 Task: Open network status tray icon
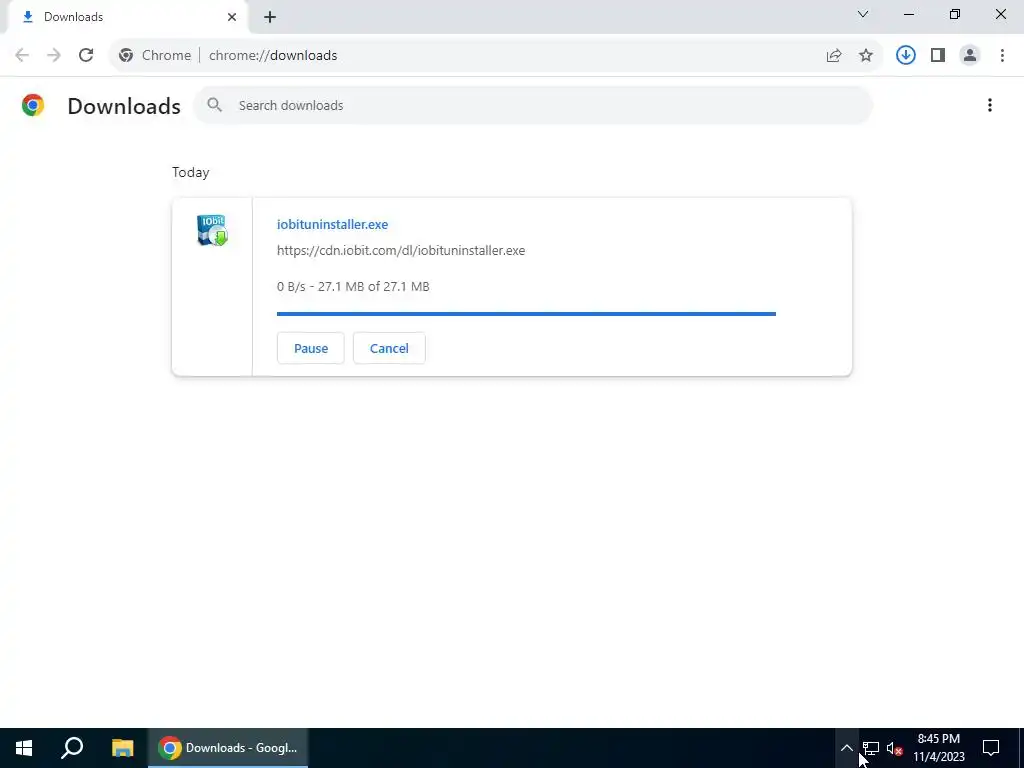(871, 748)
